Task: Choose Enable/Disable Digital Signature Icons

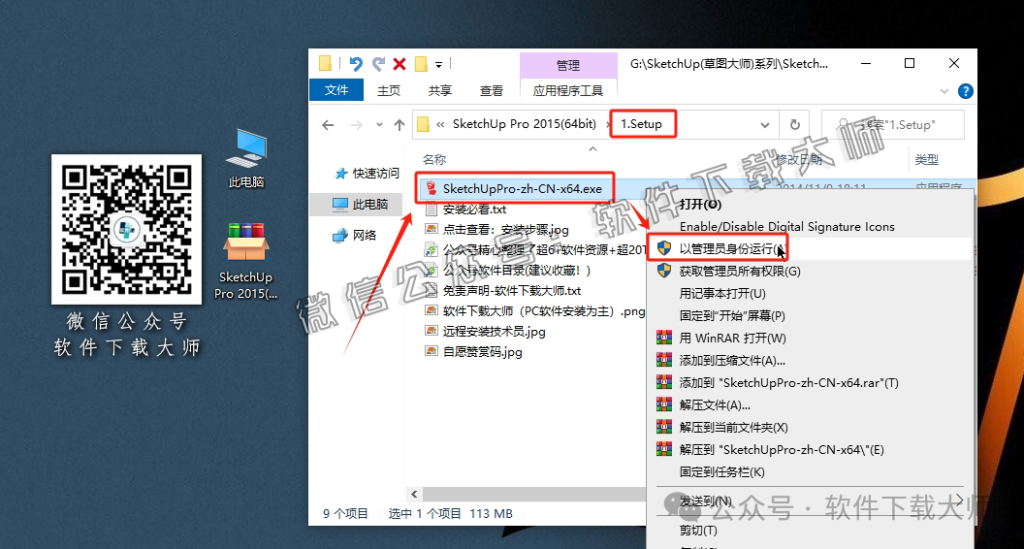Action: pos(787,227)
